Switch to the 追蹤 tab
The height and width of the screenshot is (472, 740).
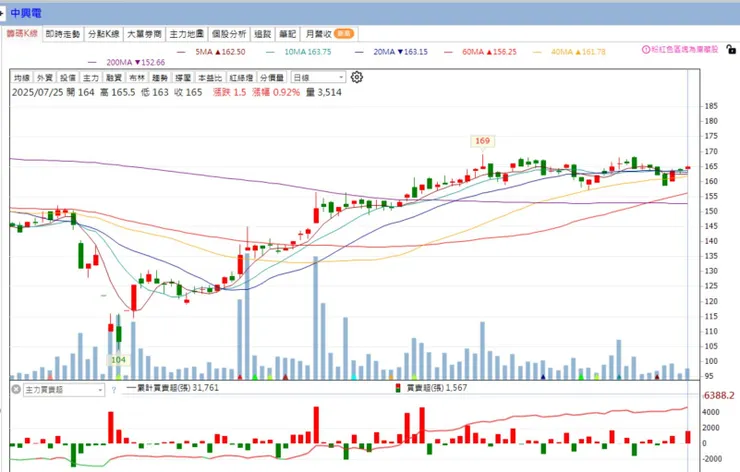coord(262,34)
